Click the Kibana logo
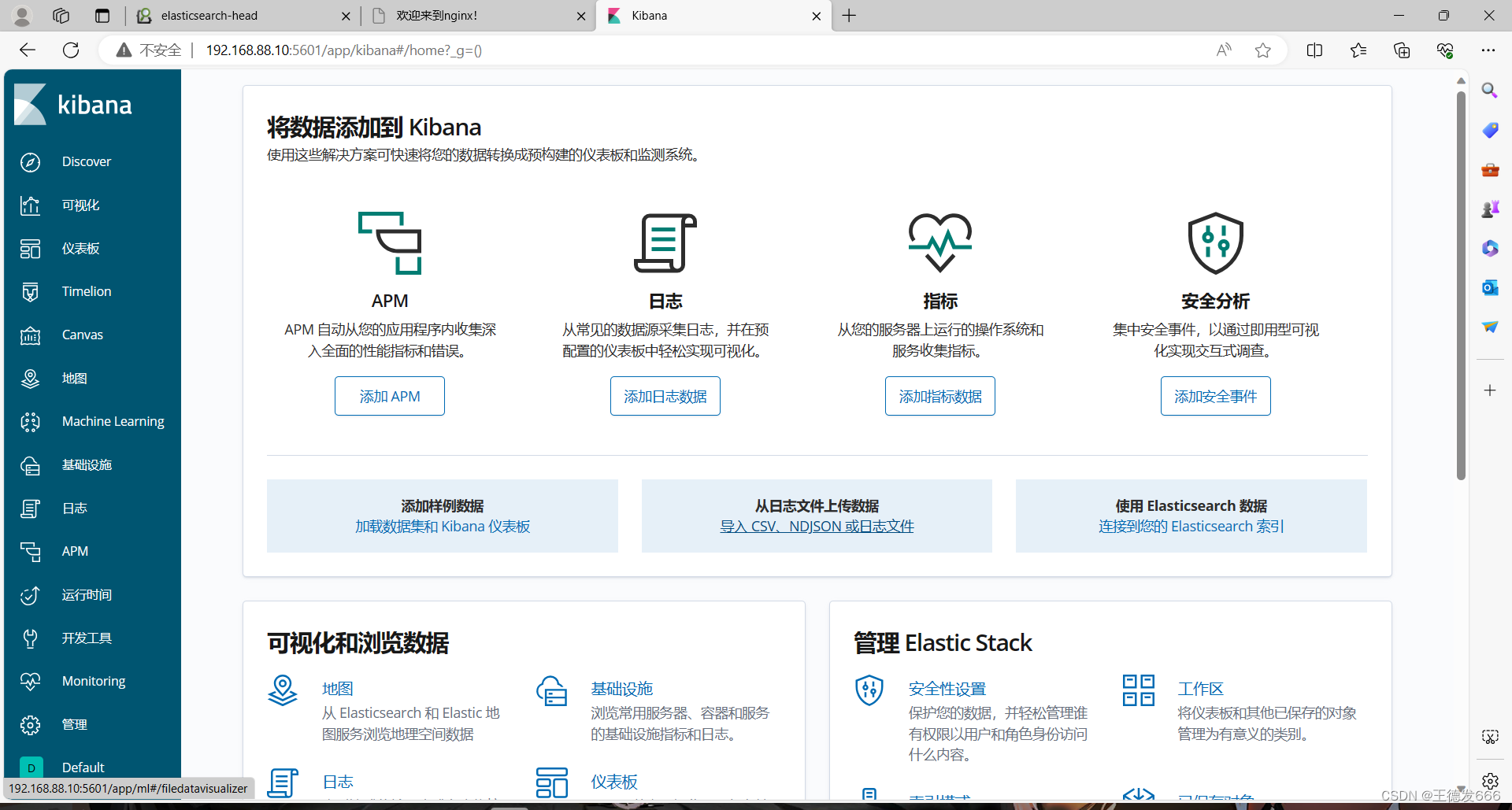1512x810 pixels. [x=72, y=105]
